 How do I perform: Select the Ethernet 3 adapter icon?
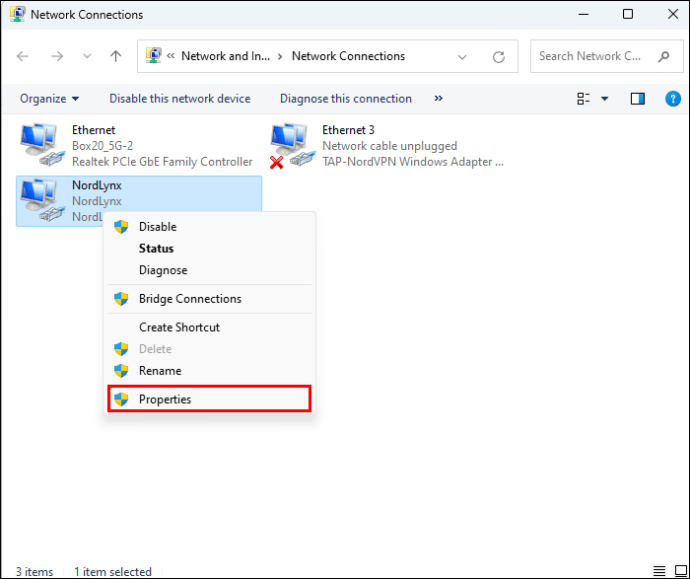coord(293,146)
